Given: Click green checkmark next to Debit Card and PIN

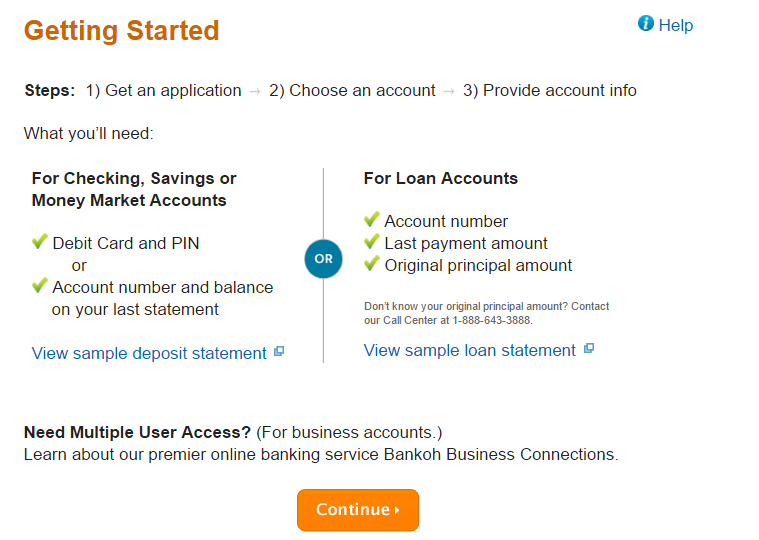Looking at the screenshot, I should click(40, 241).
